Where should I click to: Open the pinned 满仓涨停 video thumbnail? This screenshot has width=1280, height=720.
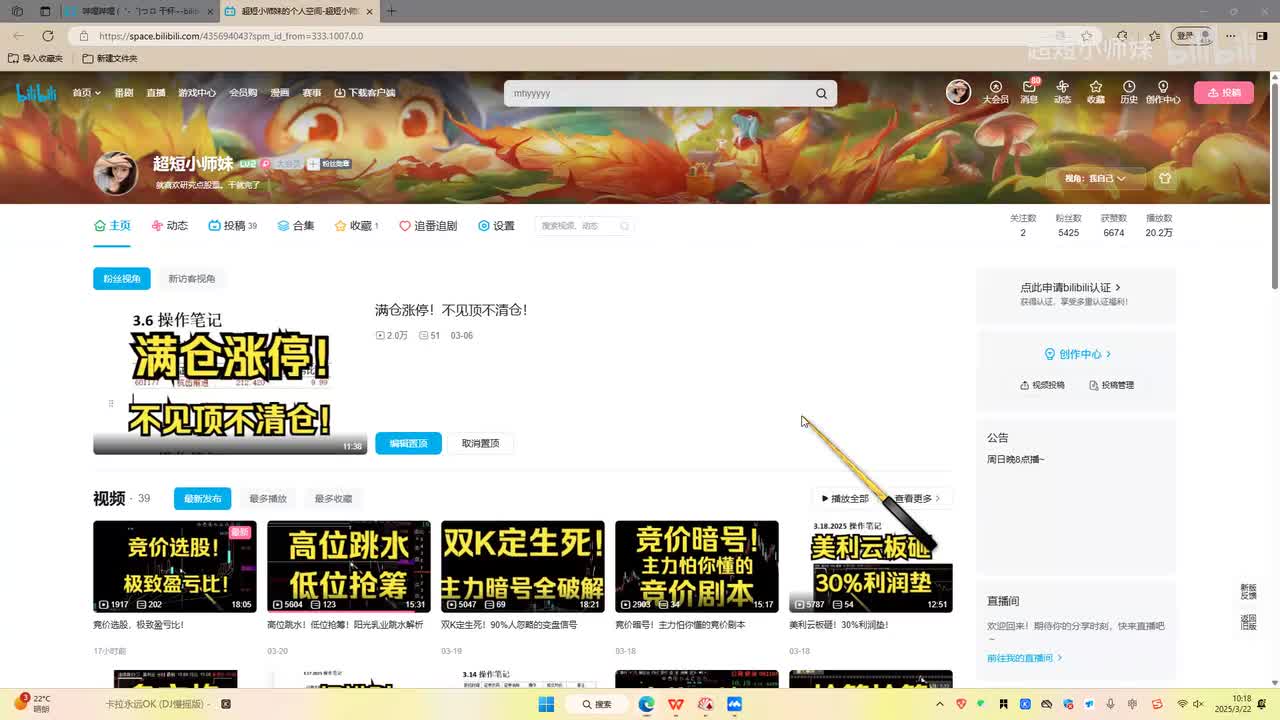pyautogui.click(x=230, y=378)
